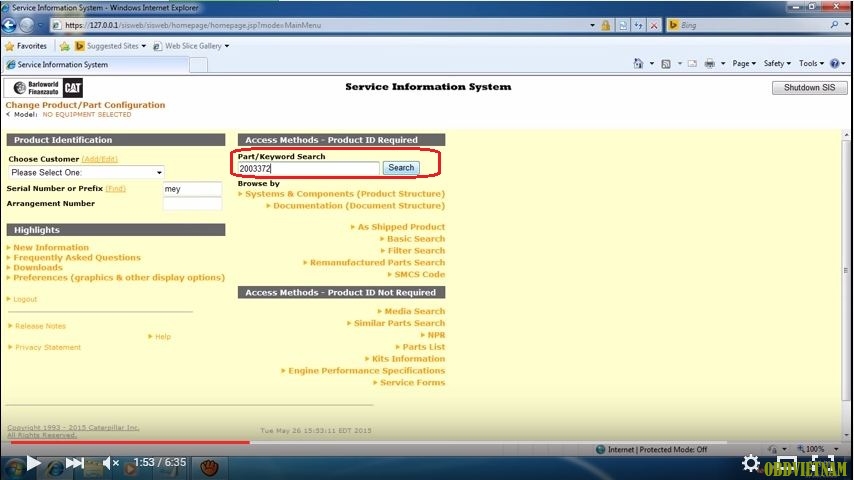Open the Choose Customer dropdown
The image size is (854, 480).
tap(86, 172)
